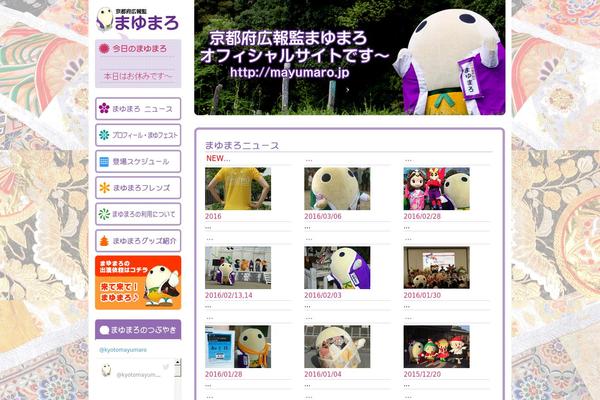Open the yellow T-shirt news thumbnail
600x400 pixels.
pyautogui.click(x=238, y=189)
